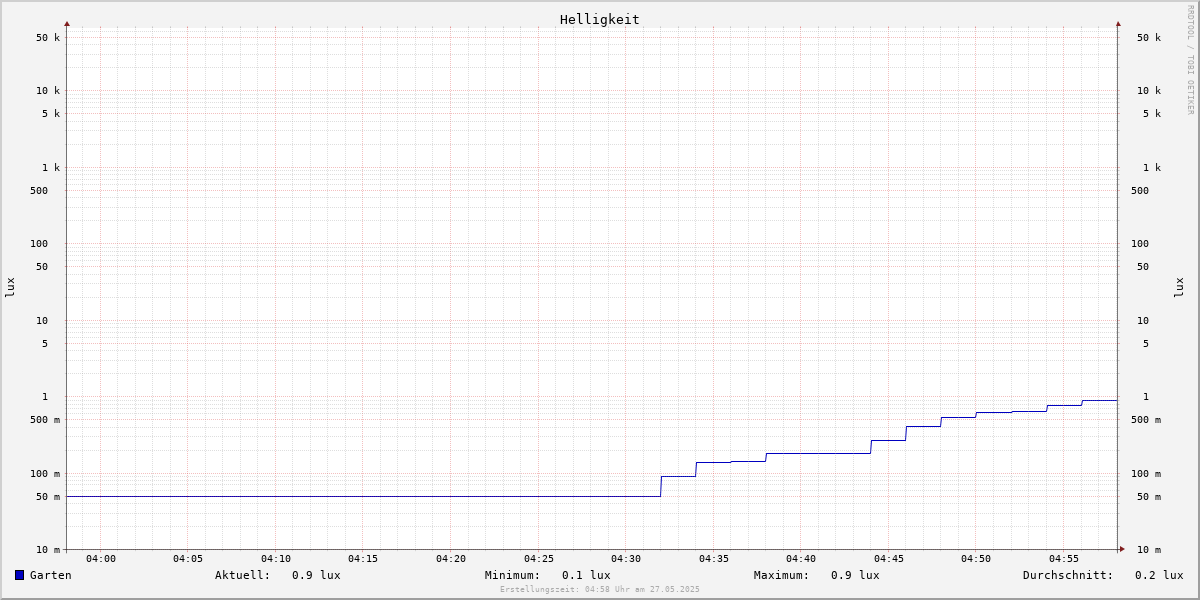Click the red arrow atop right axis

pos(1118,23)
